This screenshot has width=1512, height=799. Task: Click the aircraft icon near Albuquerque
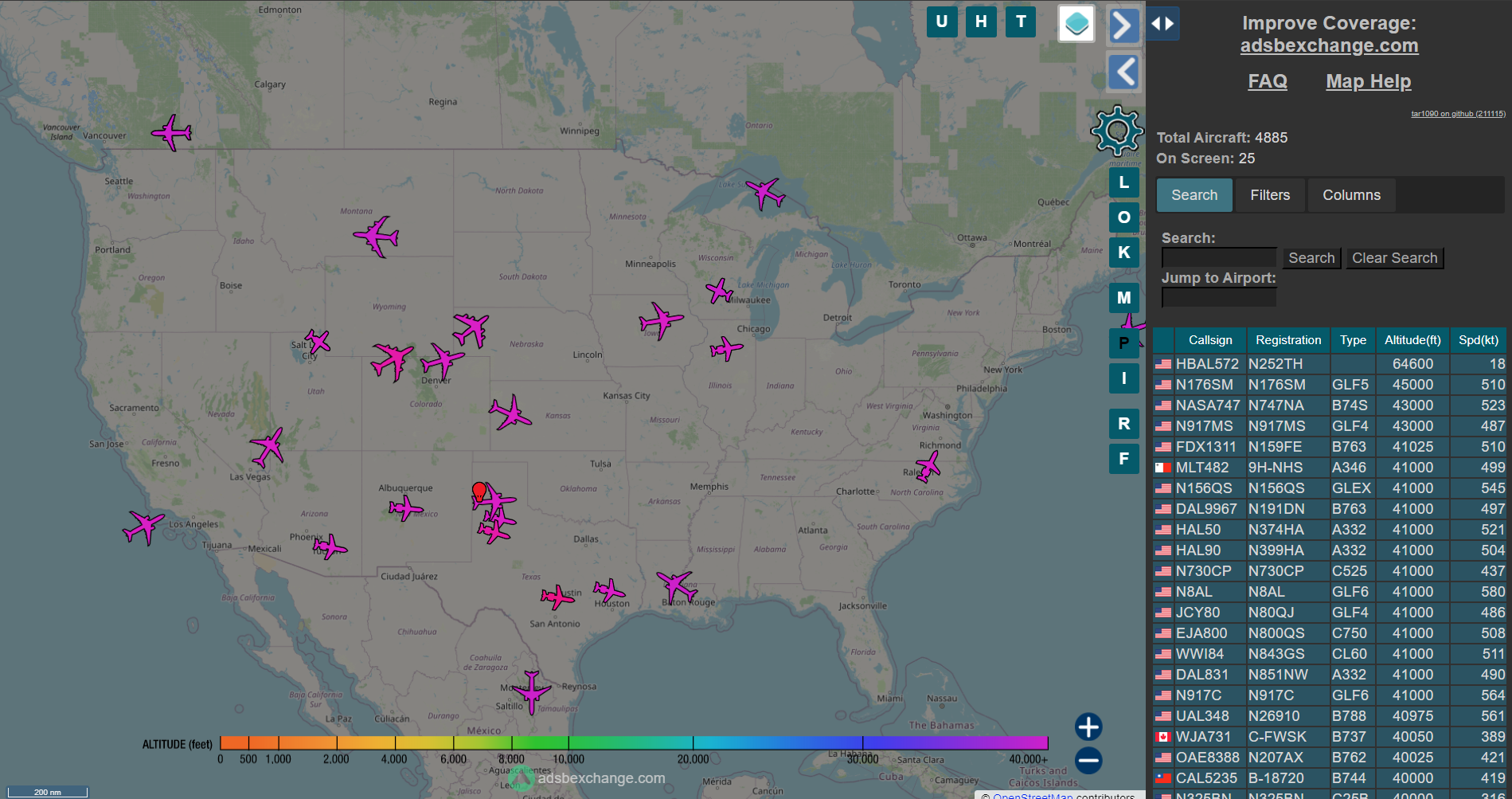coord(406,507)
